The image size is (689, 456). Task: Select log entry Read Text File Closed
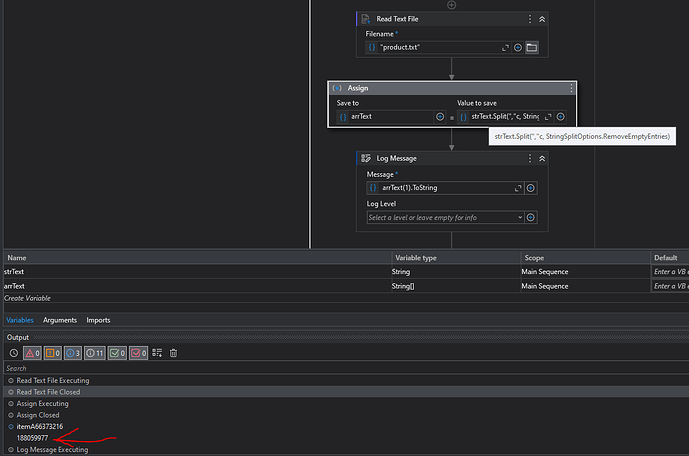(48, 392)
